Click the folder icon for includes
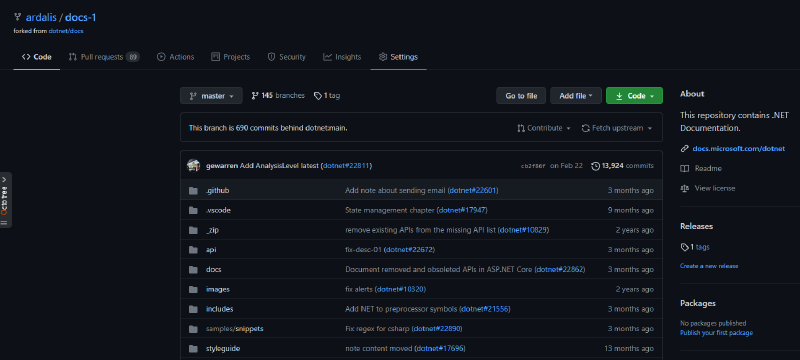800x360 pixels. tap(193, 310)
